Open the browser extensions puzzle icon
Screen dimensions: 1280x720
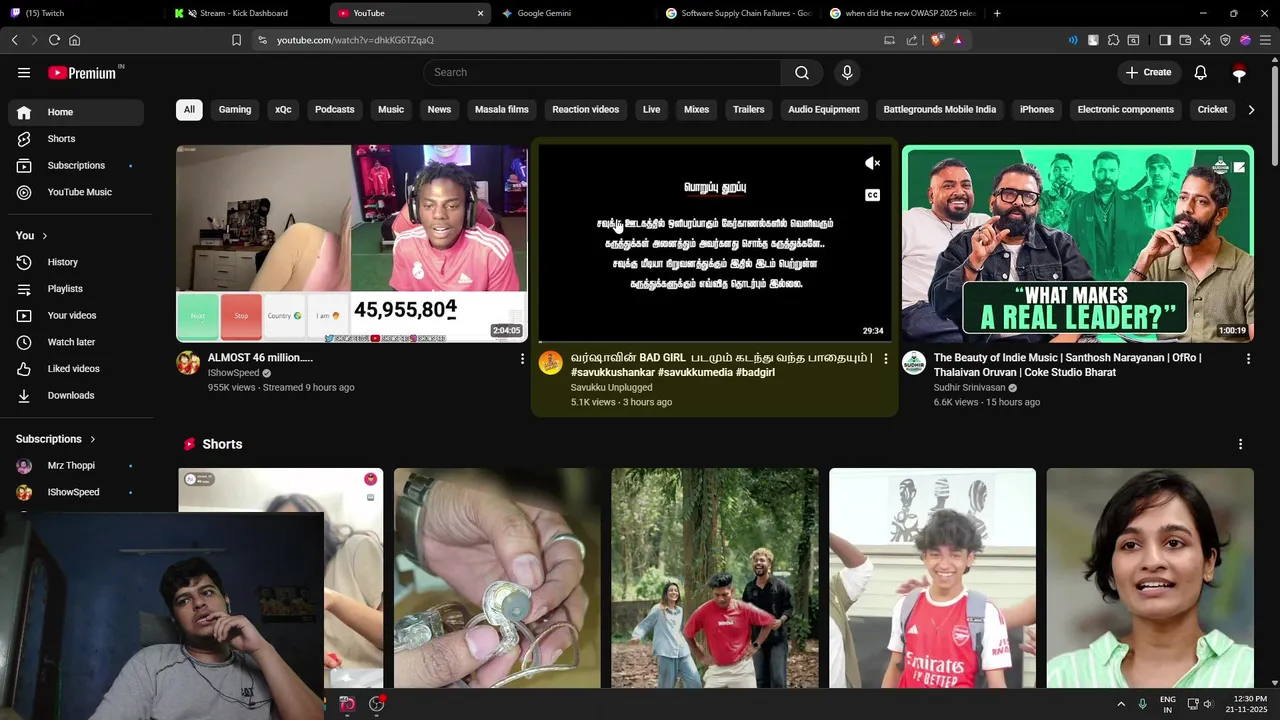[1113, 40]
